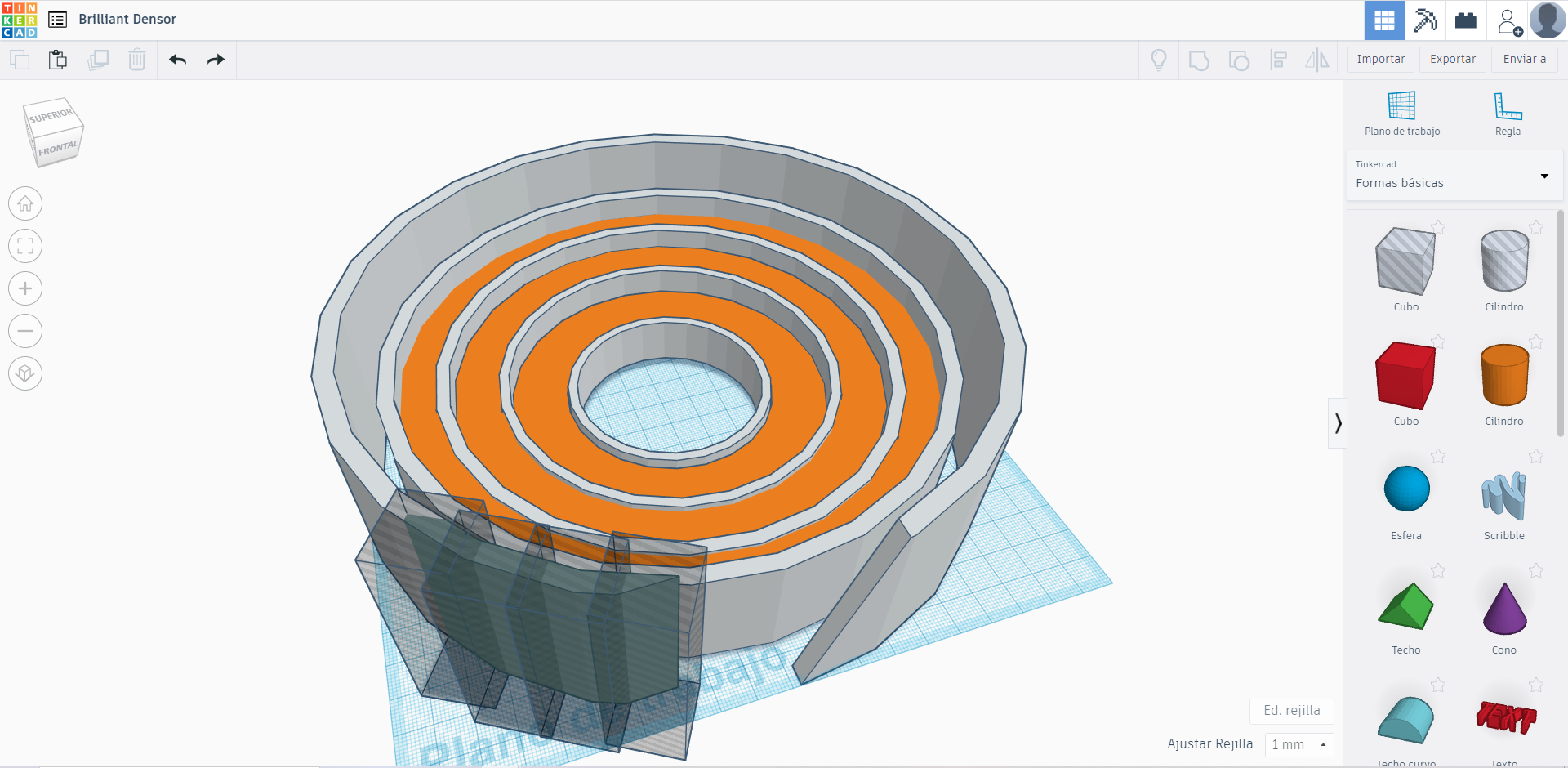Zoom in with the plus button

(25, 288)
